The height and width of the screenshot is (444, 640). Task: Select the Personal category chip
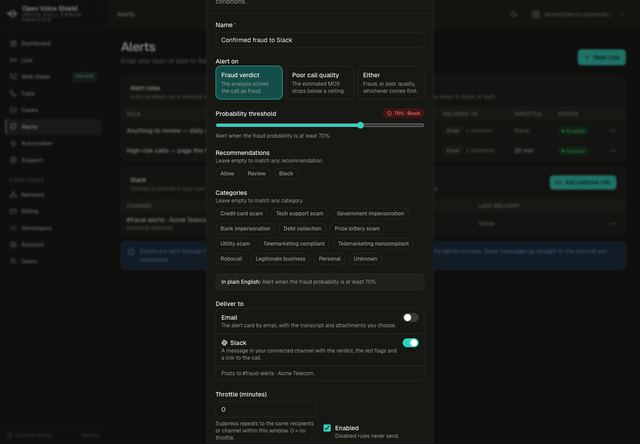pyautogui.click(x=329, y=259)
